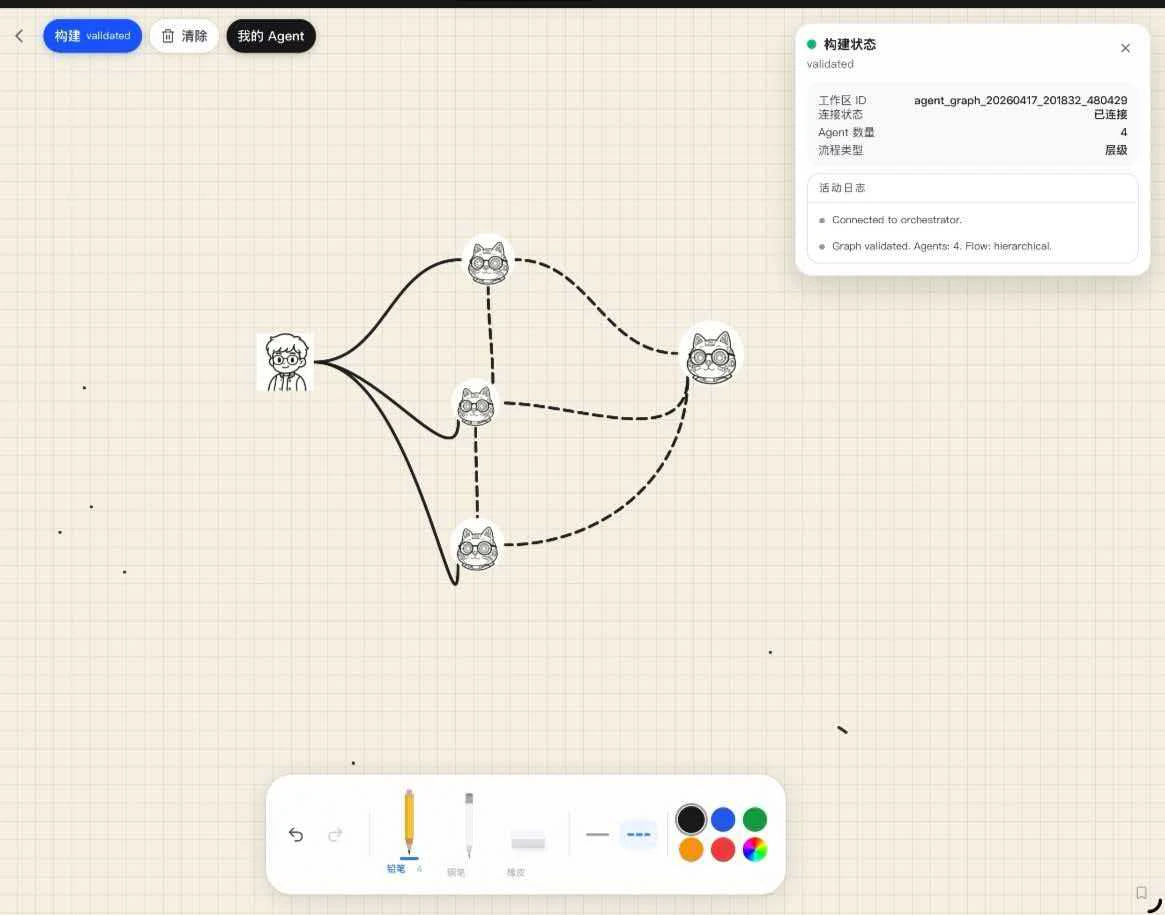Toggle the 构建 validated build status pill
The width and height of the screenshot is (1165, 915).
point(92,35)
